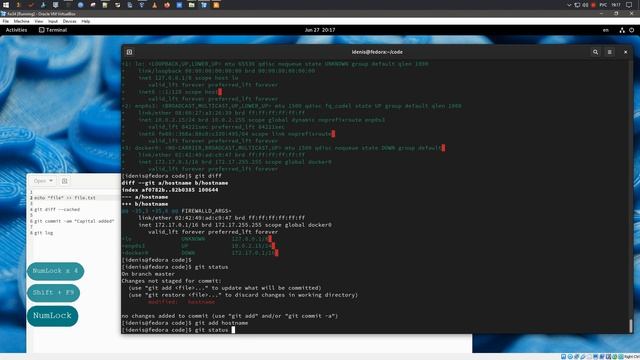Click line 'git commit -am' in editor
This screenshot has height=360, width=640.
coord(74,221)
